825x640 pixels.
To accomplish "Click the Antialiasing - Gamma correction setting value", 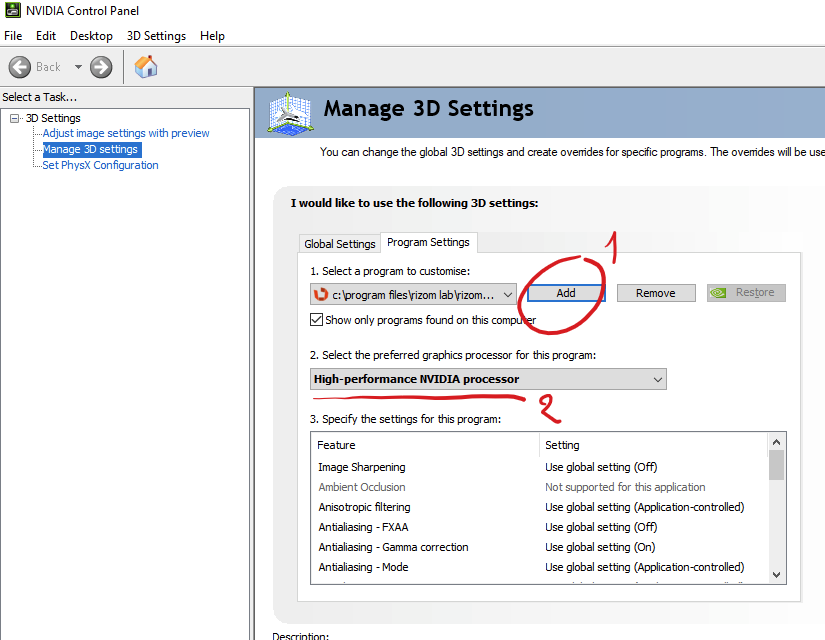I will point(600,547).
